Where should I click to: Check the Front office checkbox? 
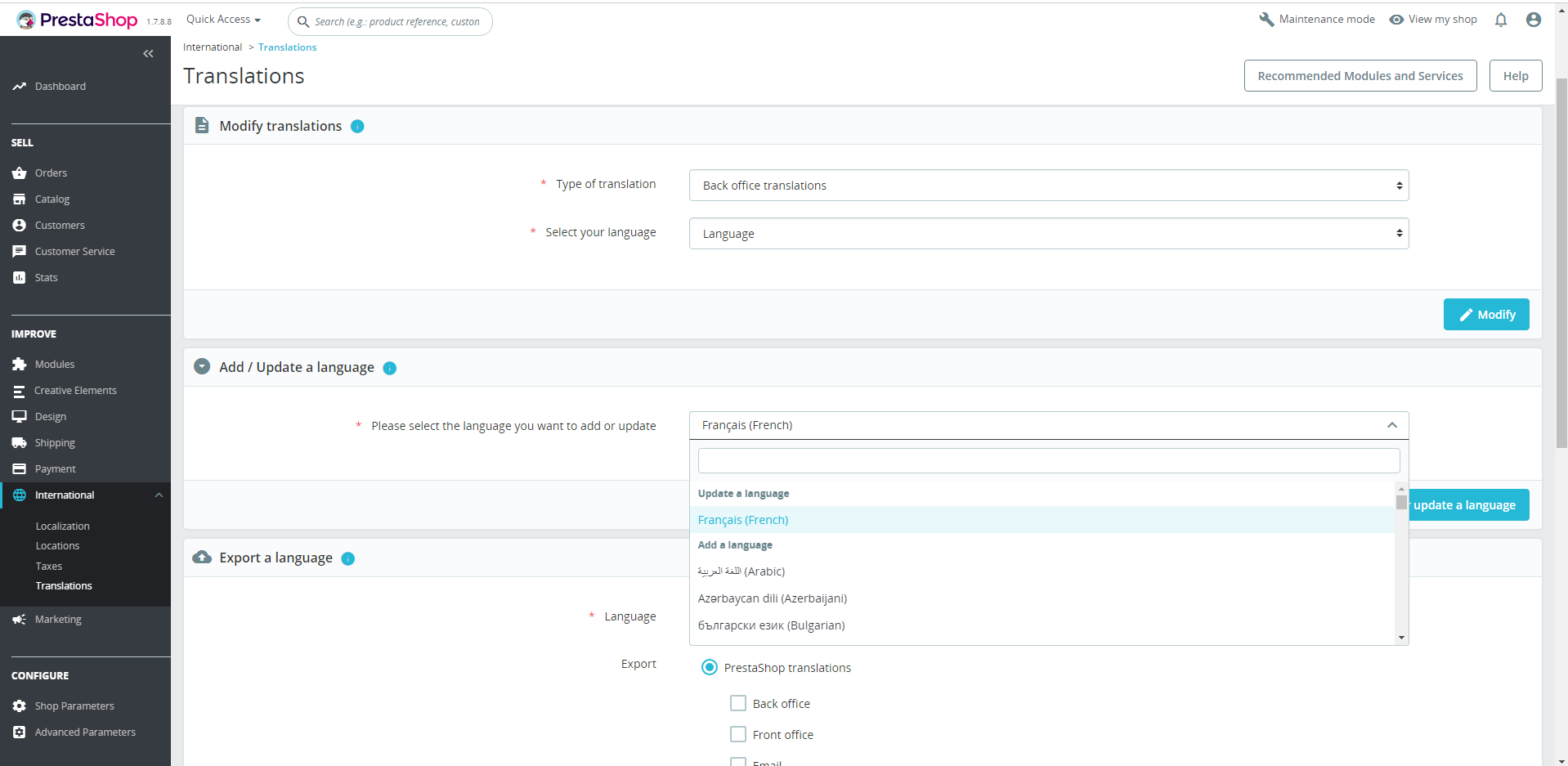point(738,734)
